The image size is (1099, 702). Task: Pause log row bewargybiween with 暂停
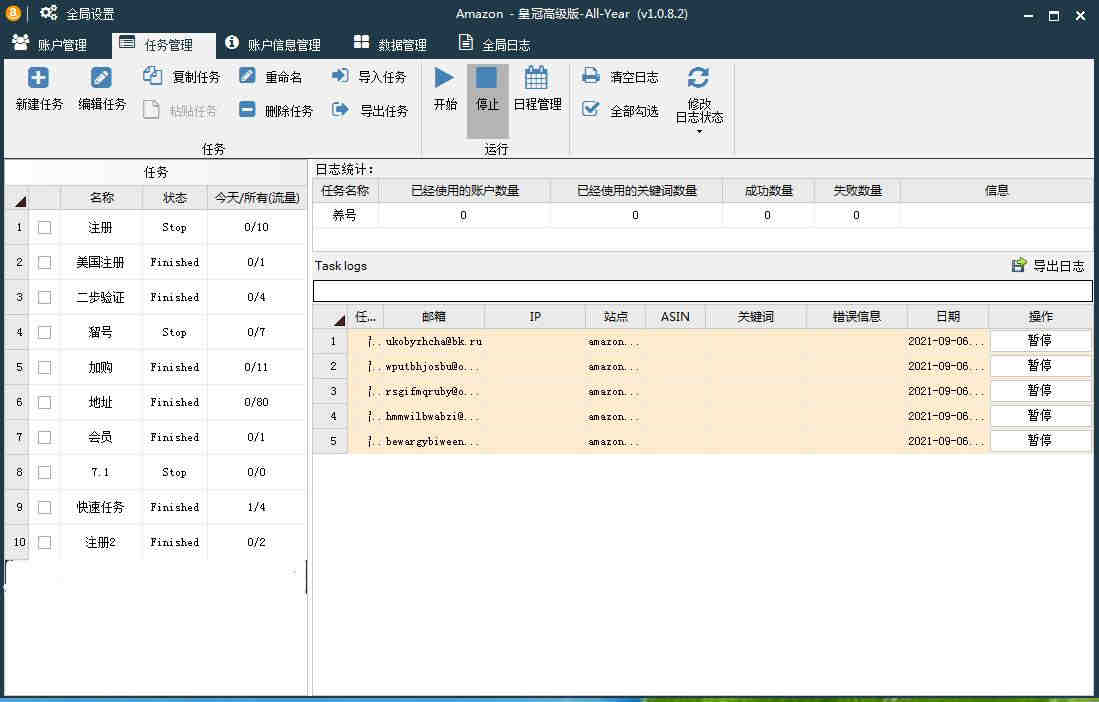pyautogui.click(x=1039, y=441)
